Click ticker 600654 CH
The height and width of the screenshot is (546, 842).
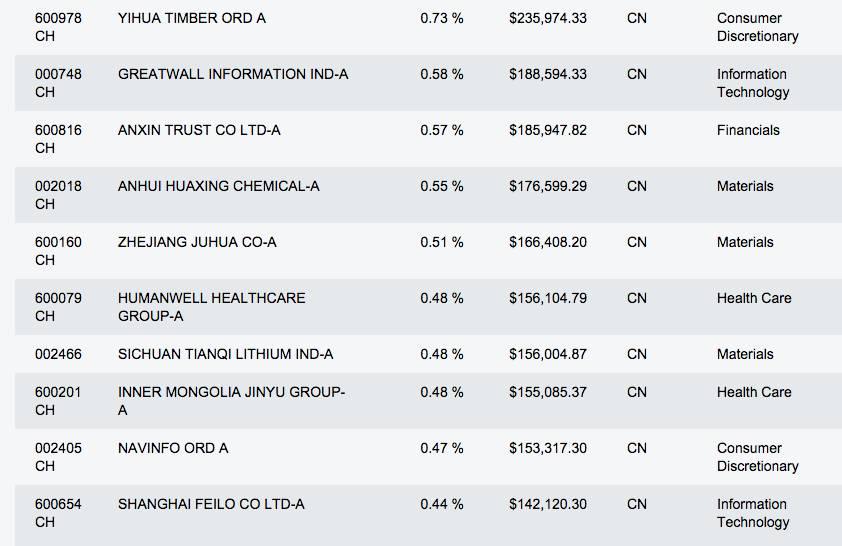[x=58, y=513]
